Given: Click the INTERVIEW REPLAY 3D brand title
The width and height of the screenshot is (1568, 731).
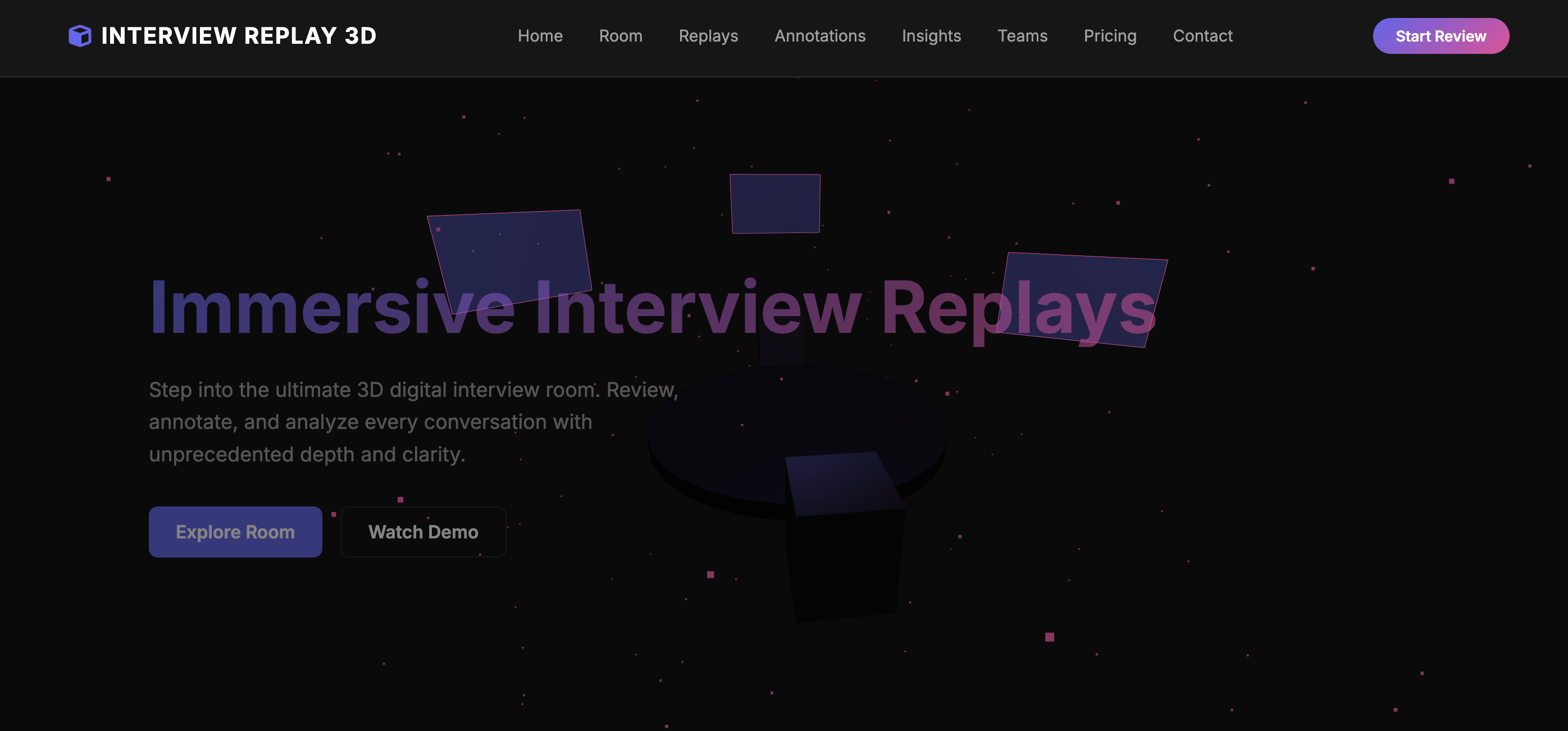Looking at the screenshot, I should 239,36.
